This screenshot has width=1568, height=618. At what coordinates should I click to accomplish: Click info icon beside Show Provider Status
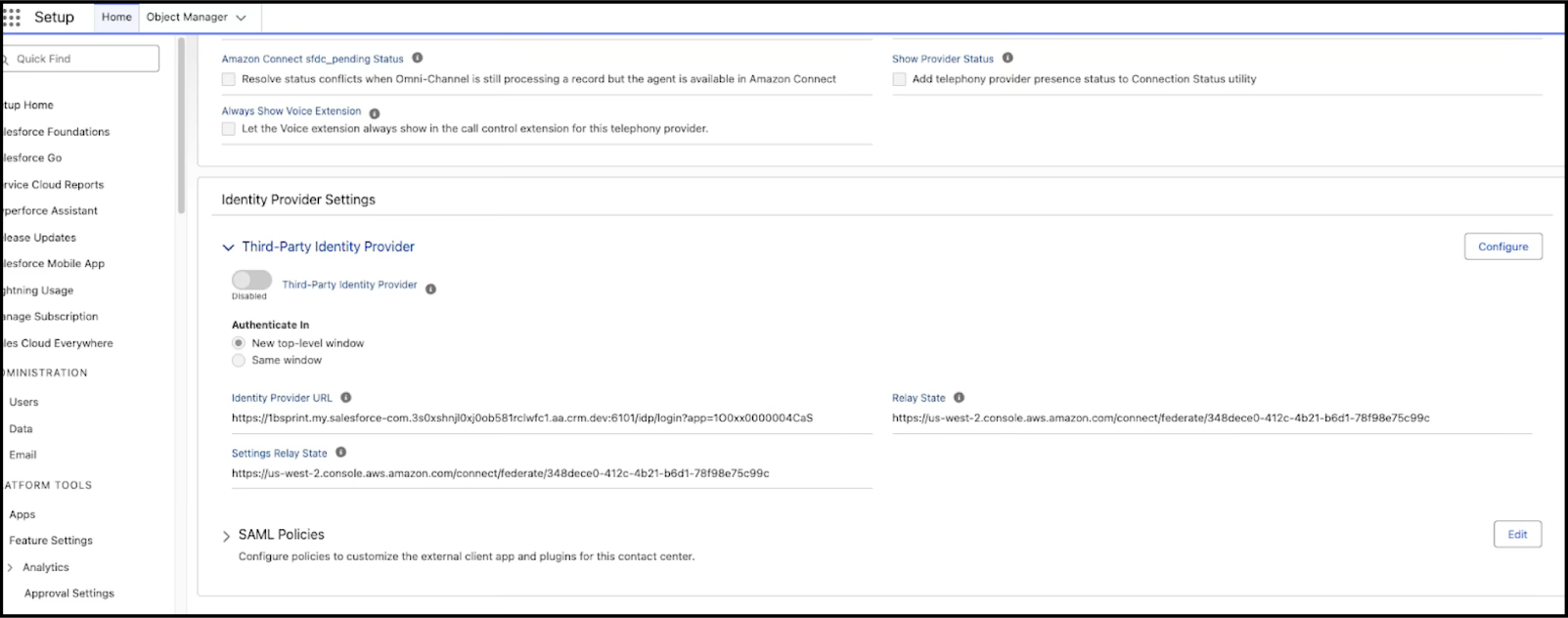[1008, 58]
